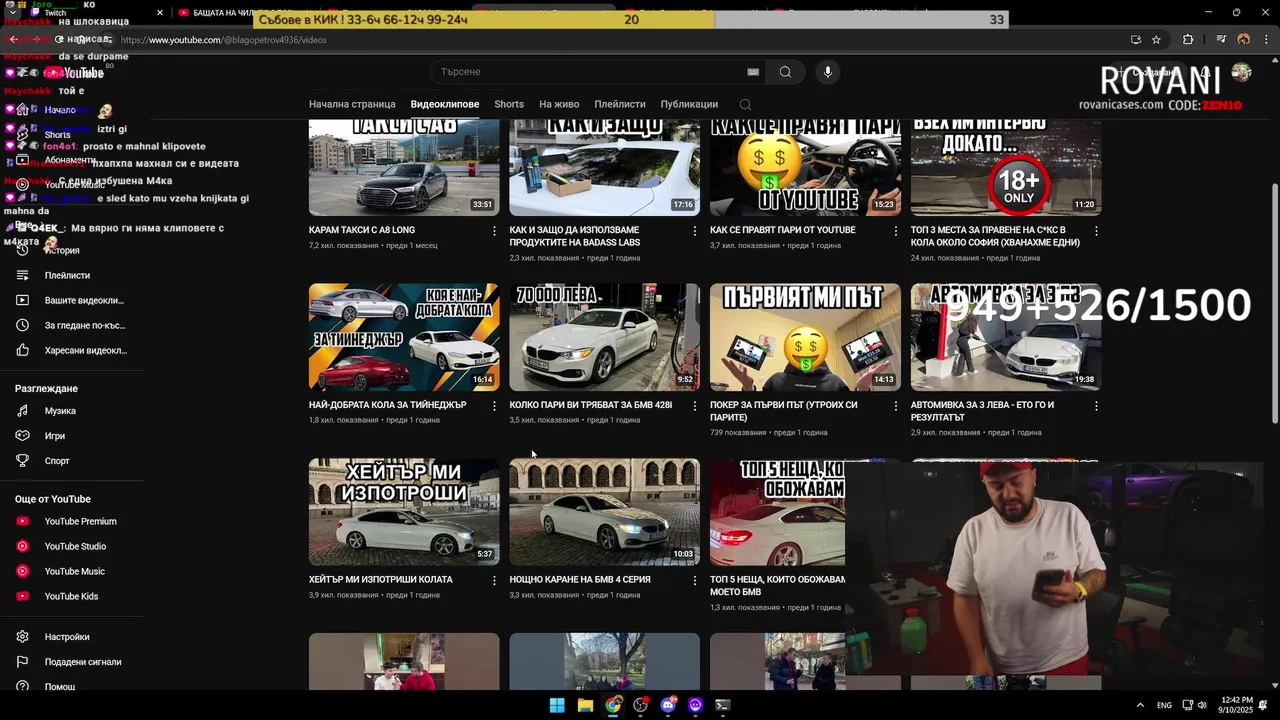Viewport: 1280px width, 720px height.
Task: Open File Explorer from taskbar
Action: (585, 705)
